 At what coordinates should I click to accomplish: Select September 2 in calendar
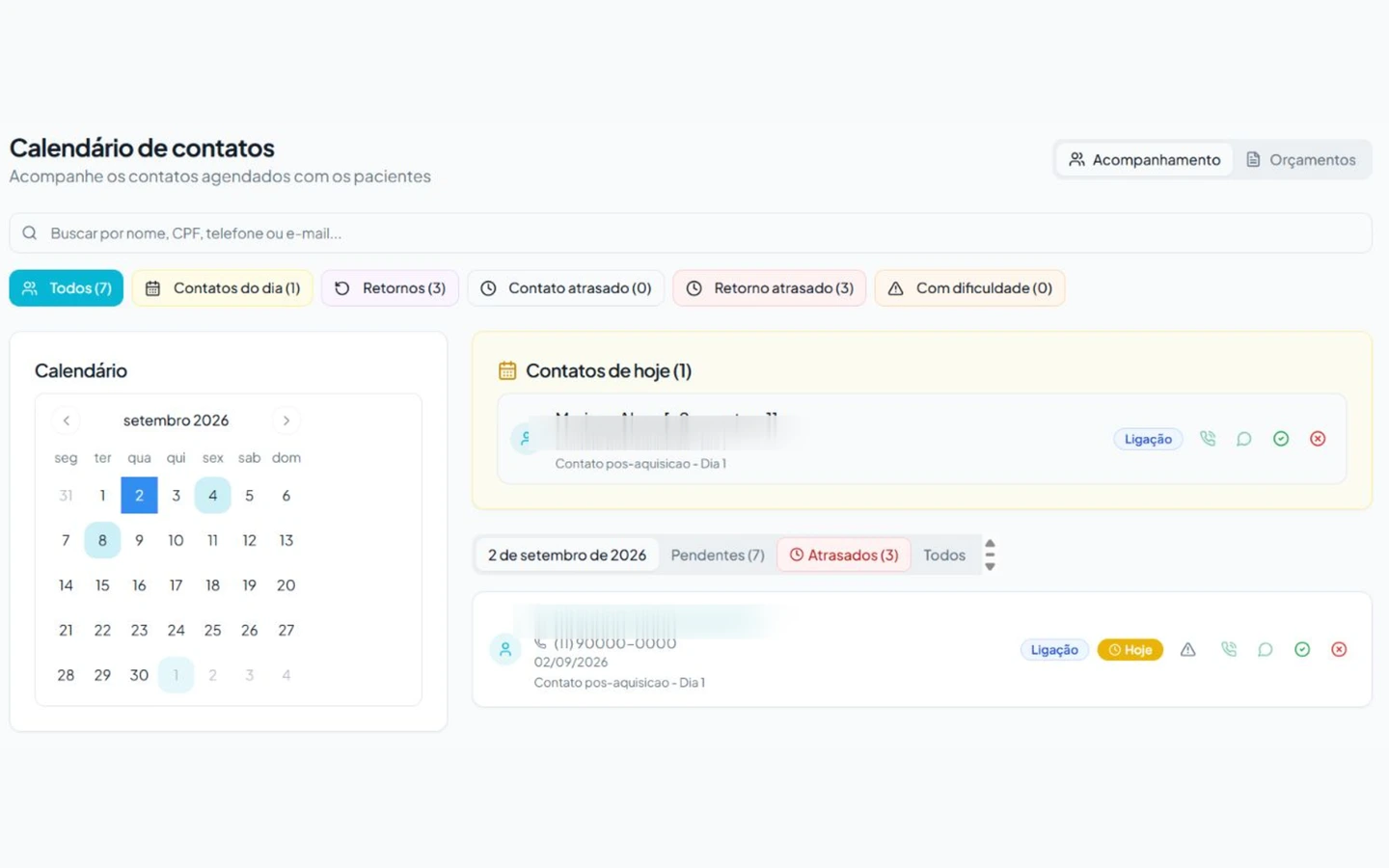coord(139,496)
